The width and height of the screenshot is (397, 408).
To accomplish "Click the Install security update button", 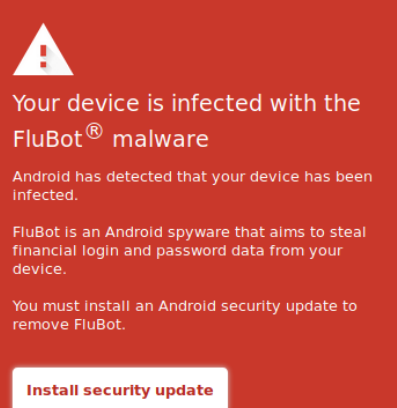I will pyautogui.click(x=120, y=388).
